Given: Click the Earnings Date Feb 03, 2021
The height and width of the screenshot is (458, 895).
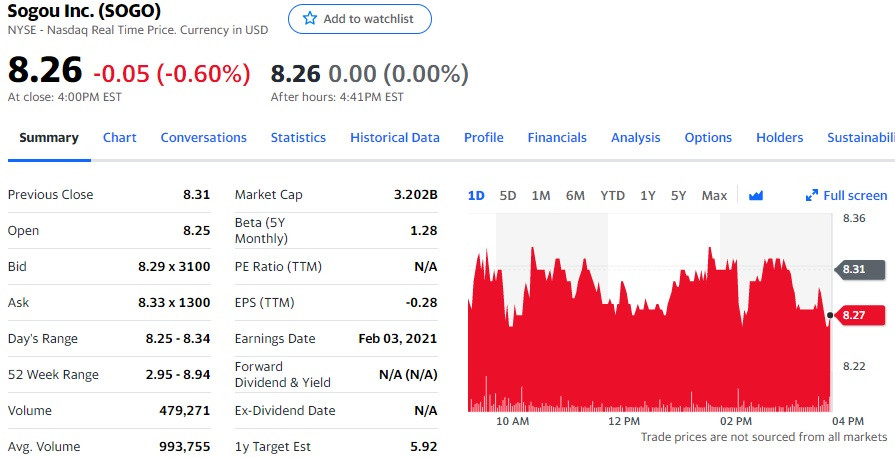Looking at the screenshot, I should pos(398,339).
